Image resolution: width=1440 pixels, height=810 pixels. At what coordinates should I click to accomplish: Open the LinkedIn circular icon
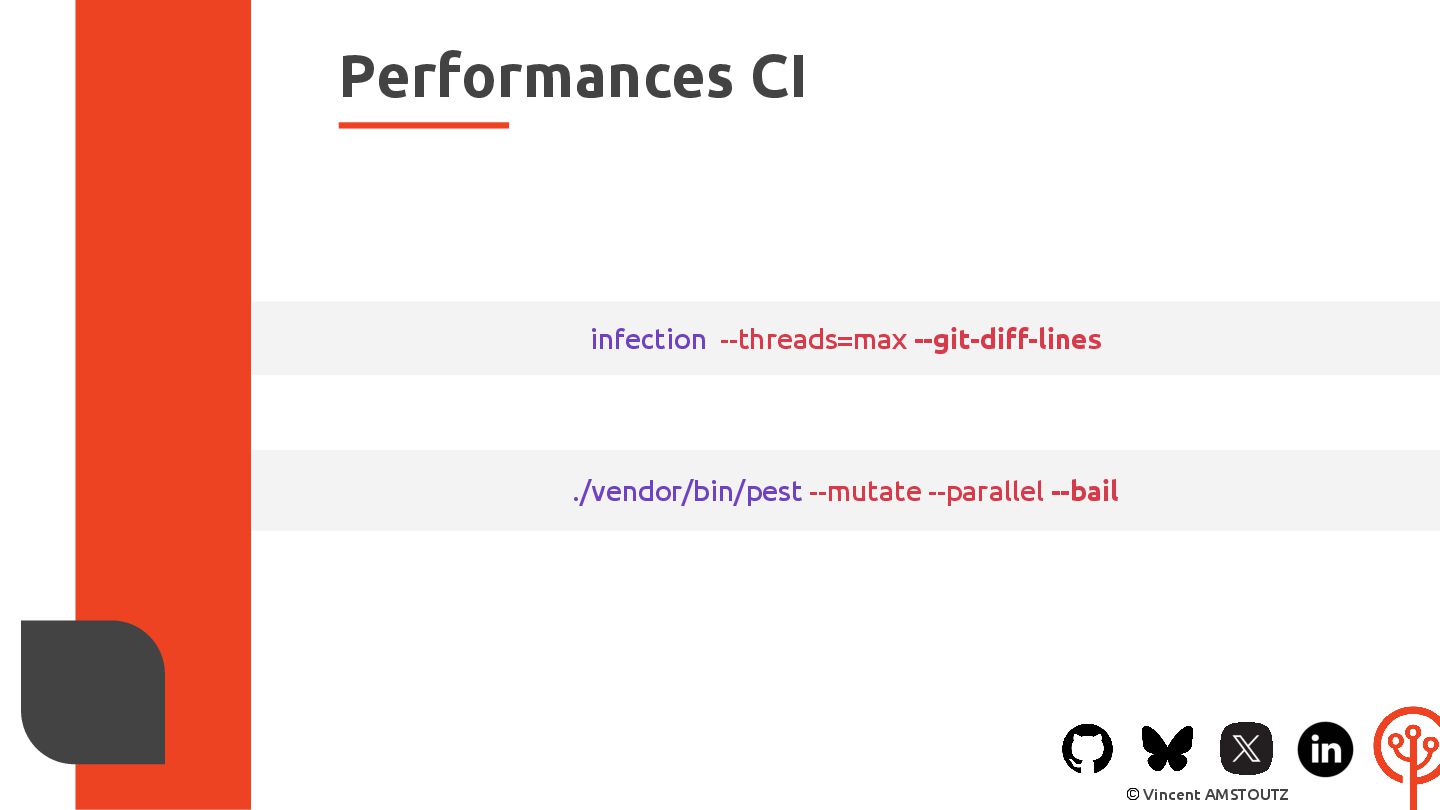1325,749
